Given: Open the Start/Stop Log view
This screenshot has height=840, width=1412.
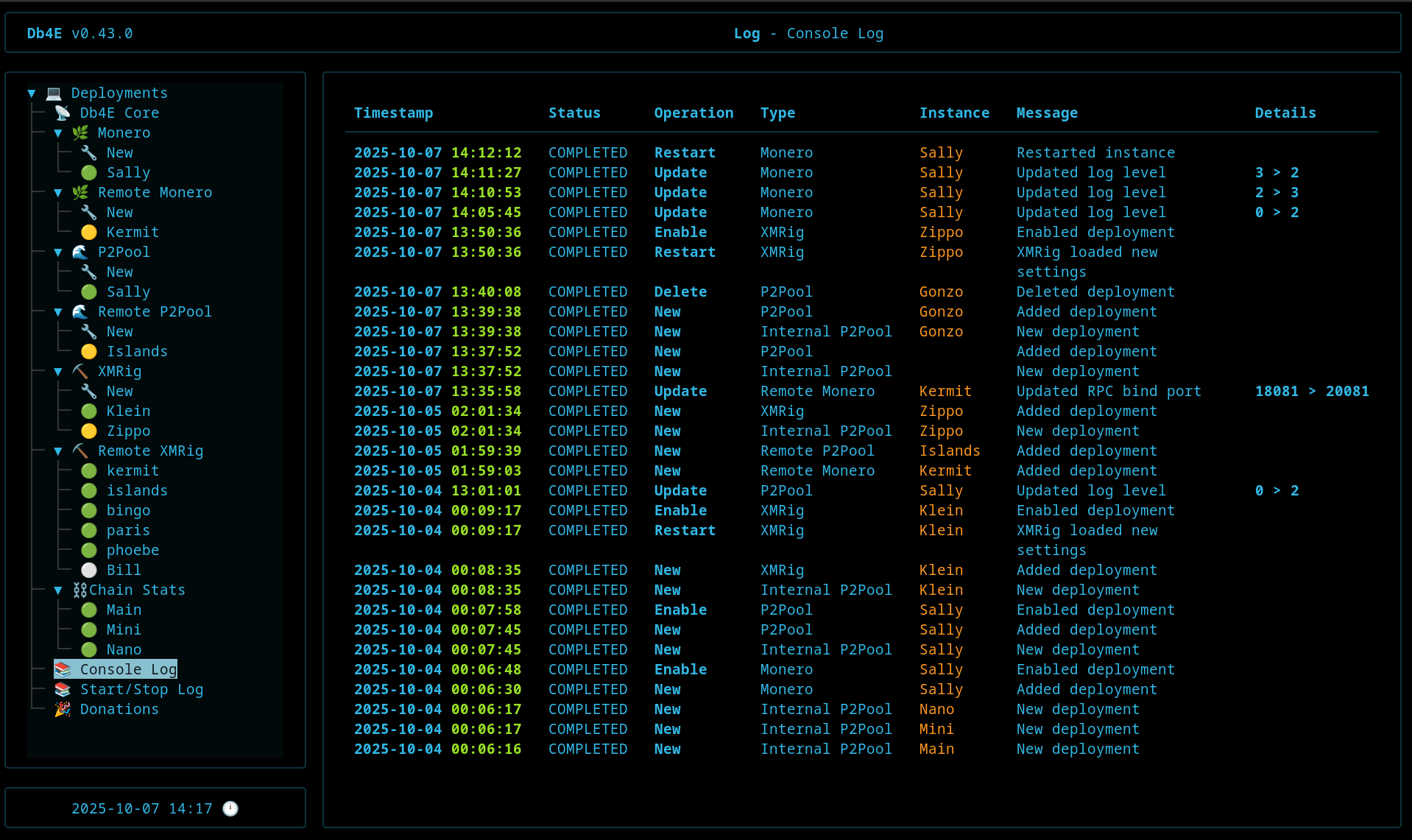Looking at the screenshot, I should tap(141, 689).
